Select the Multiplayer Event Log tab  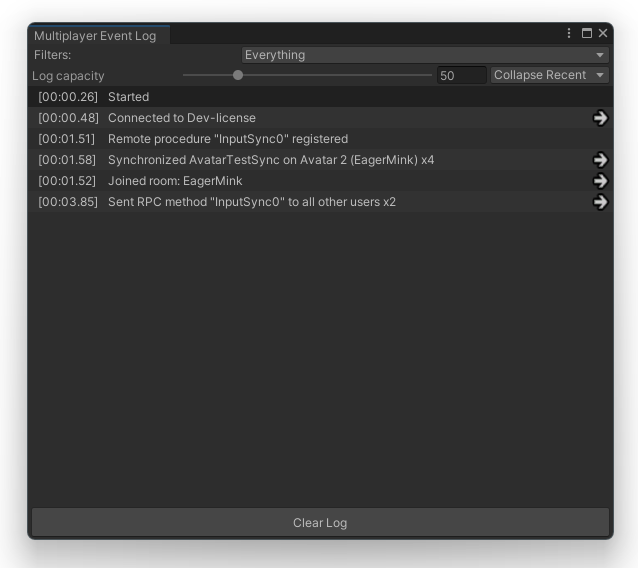click(96, 36)
